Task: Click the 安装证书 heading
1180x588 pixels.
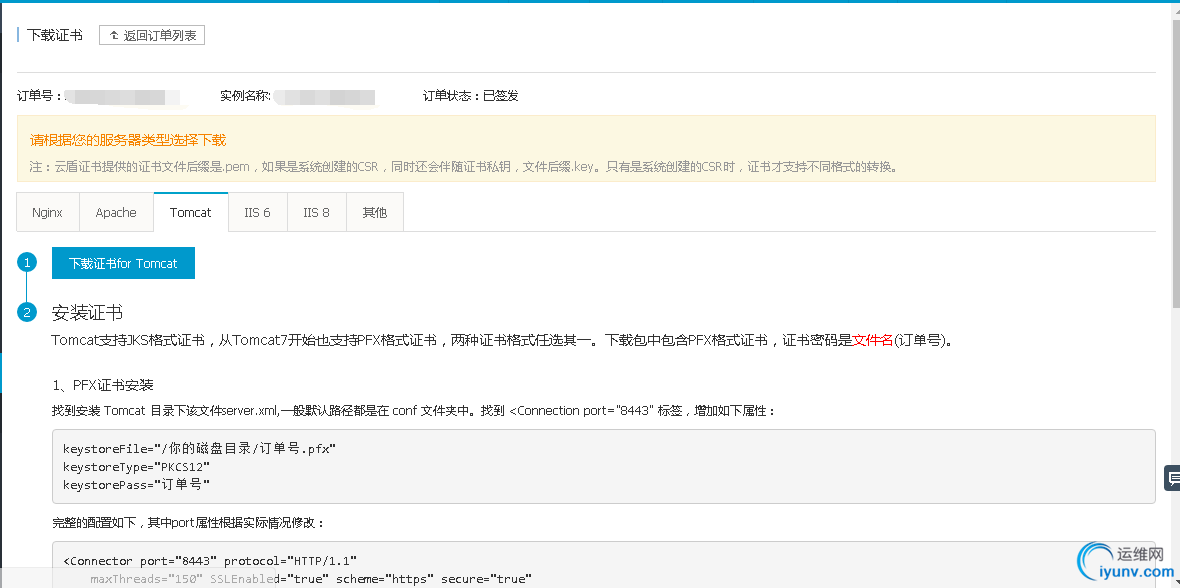Action: (87, 312)
